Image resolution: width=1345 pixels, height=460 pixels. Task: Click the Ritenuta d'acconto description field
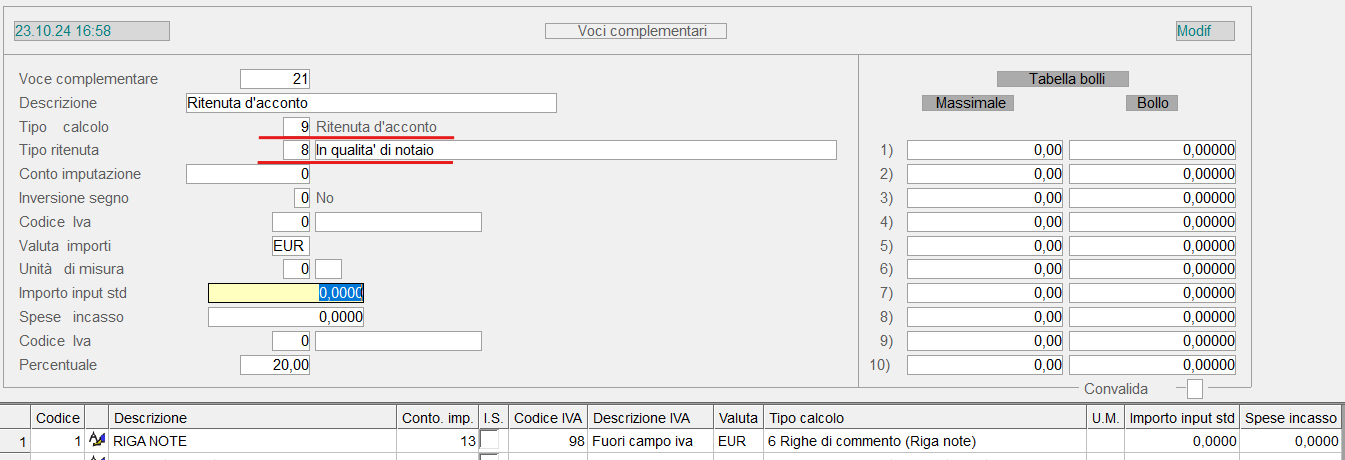[x=370, y=103]
